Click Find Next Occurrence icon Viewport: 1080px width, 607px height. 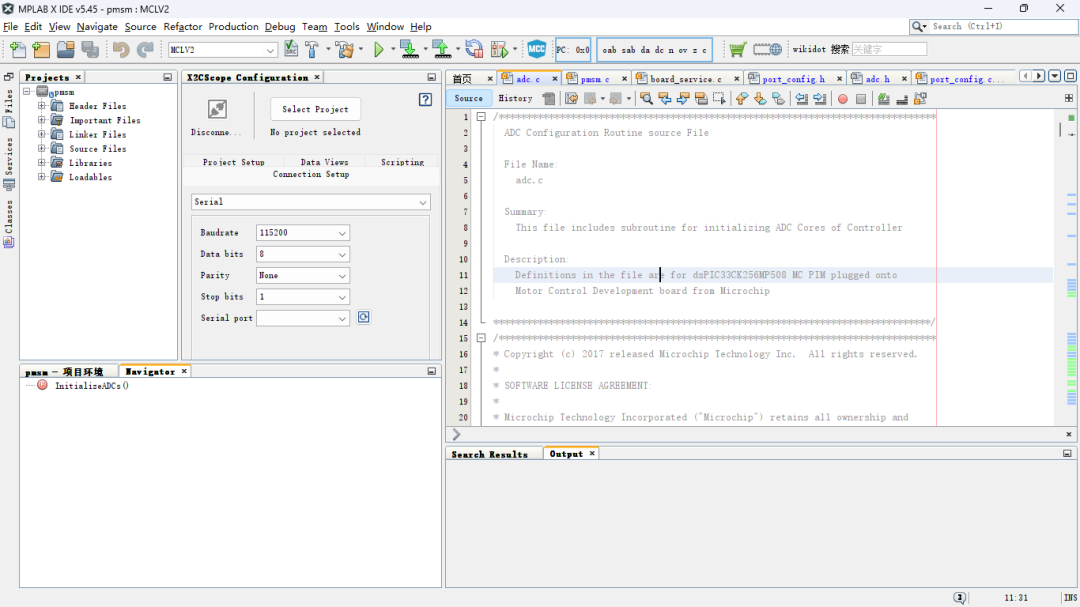pos(683,99)
